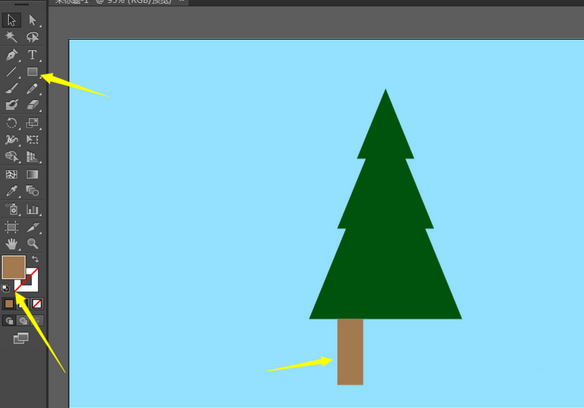The width and height of the screenshot is (584, 408).
Task: Select the Pen tool
Action: 12,55
